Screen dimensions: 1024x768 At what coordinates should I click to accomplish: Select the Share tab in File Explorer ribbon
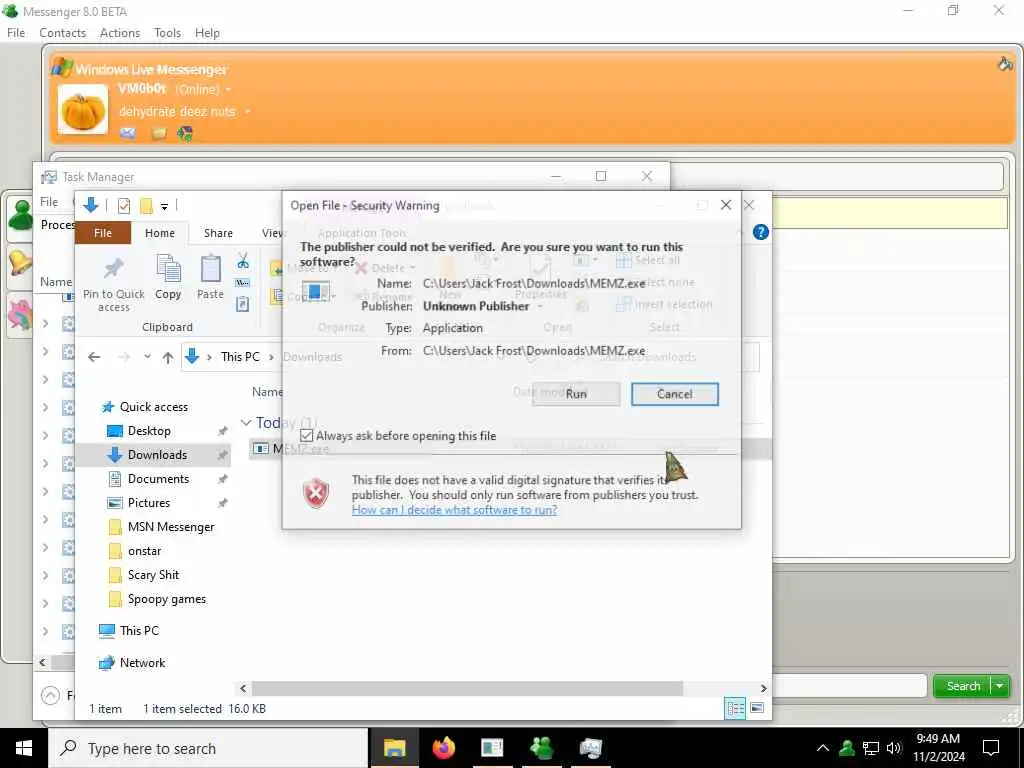(218, 233)
